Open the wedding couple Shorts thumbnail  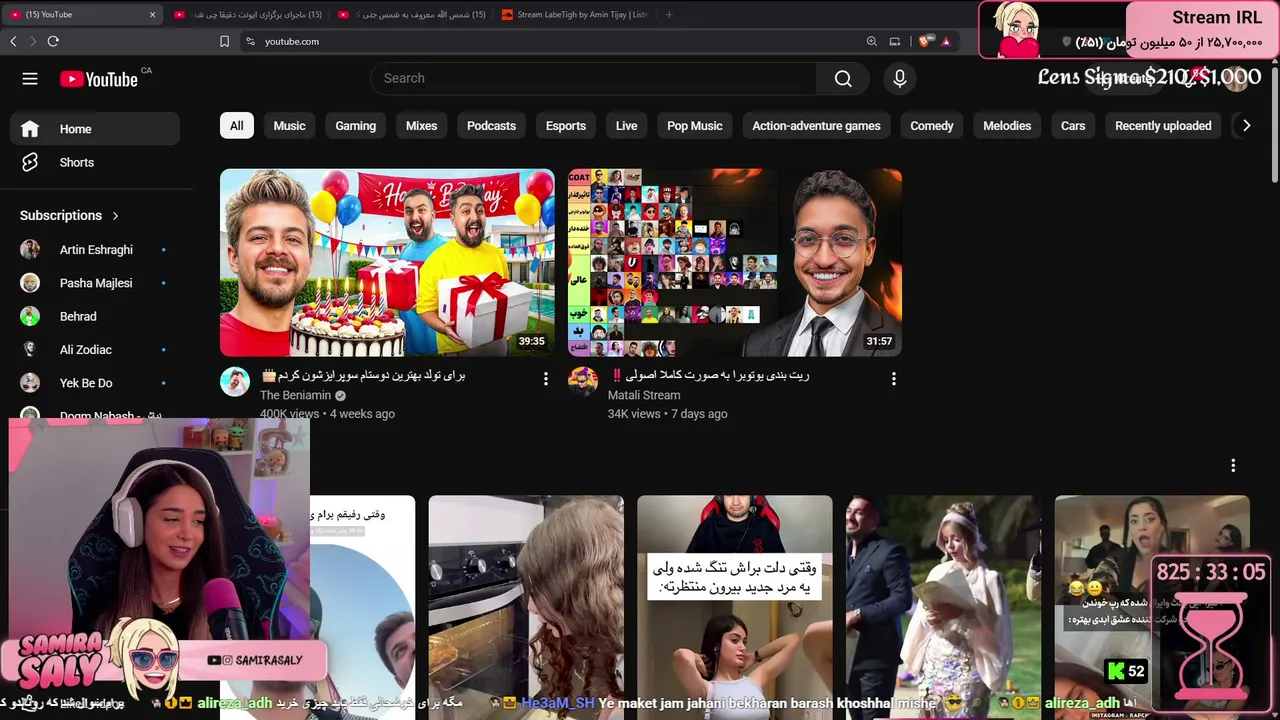(943, 607)
